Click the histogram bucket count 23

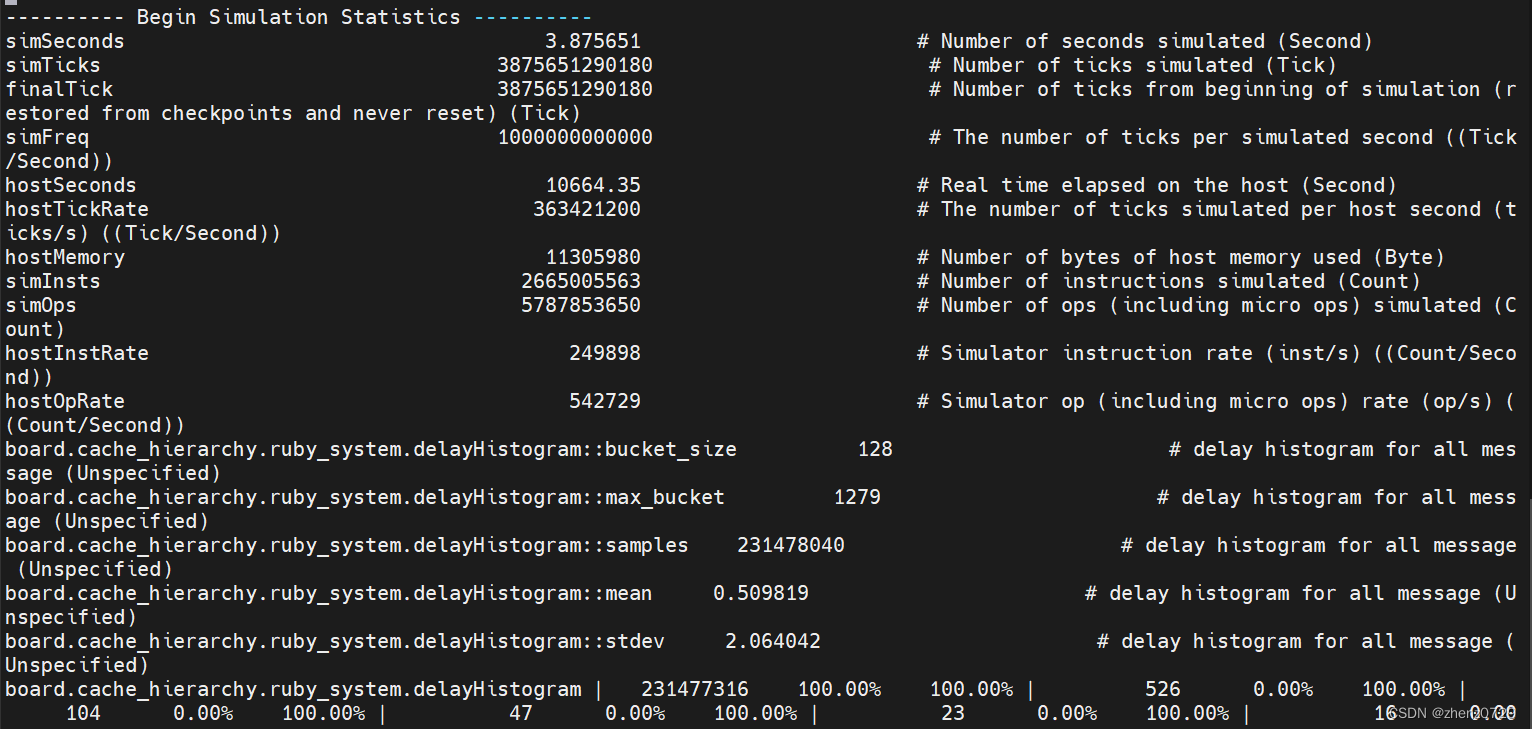click(x=953, y=713)
